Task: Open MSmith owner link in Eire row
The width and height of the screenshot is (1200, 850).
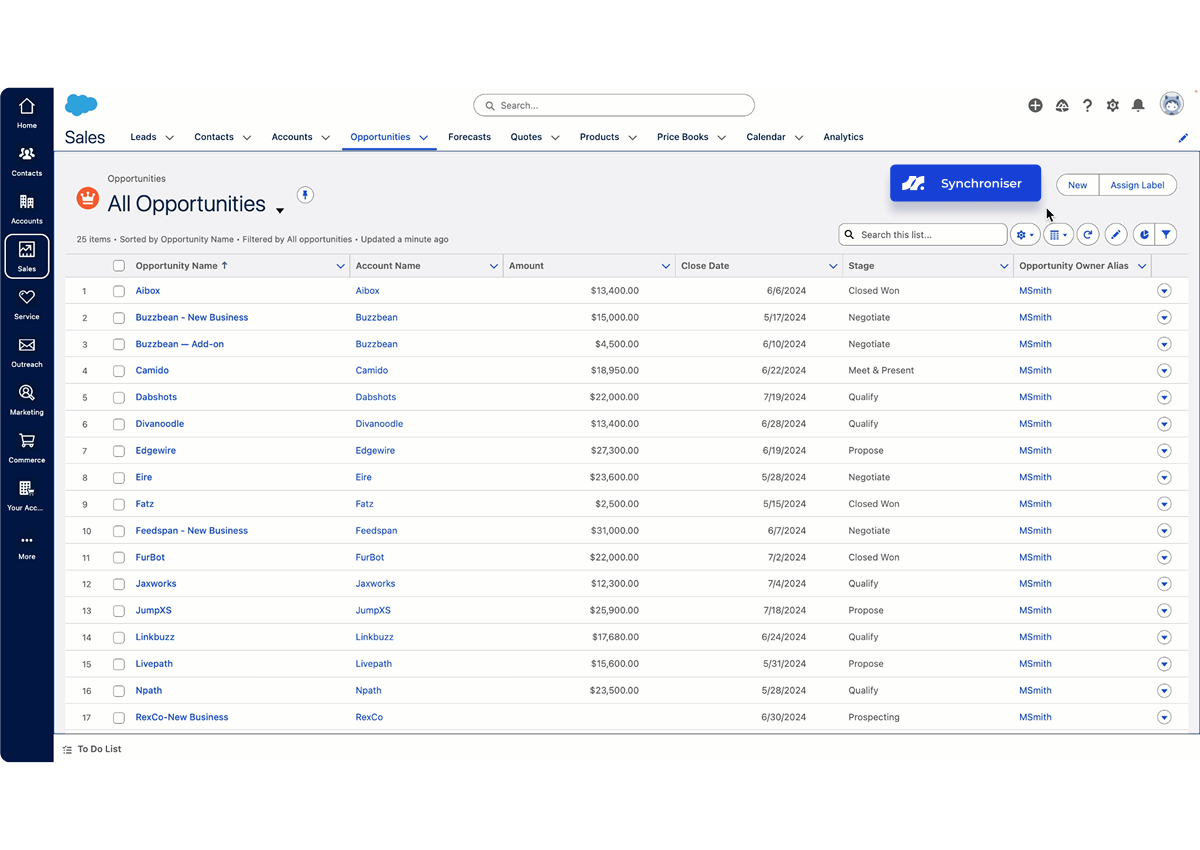Action: click(x=1035, y=478)
